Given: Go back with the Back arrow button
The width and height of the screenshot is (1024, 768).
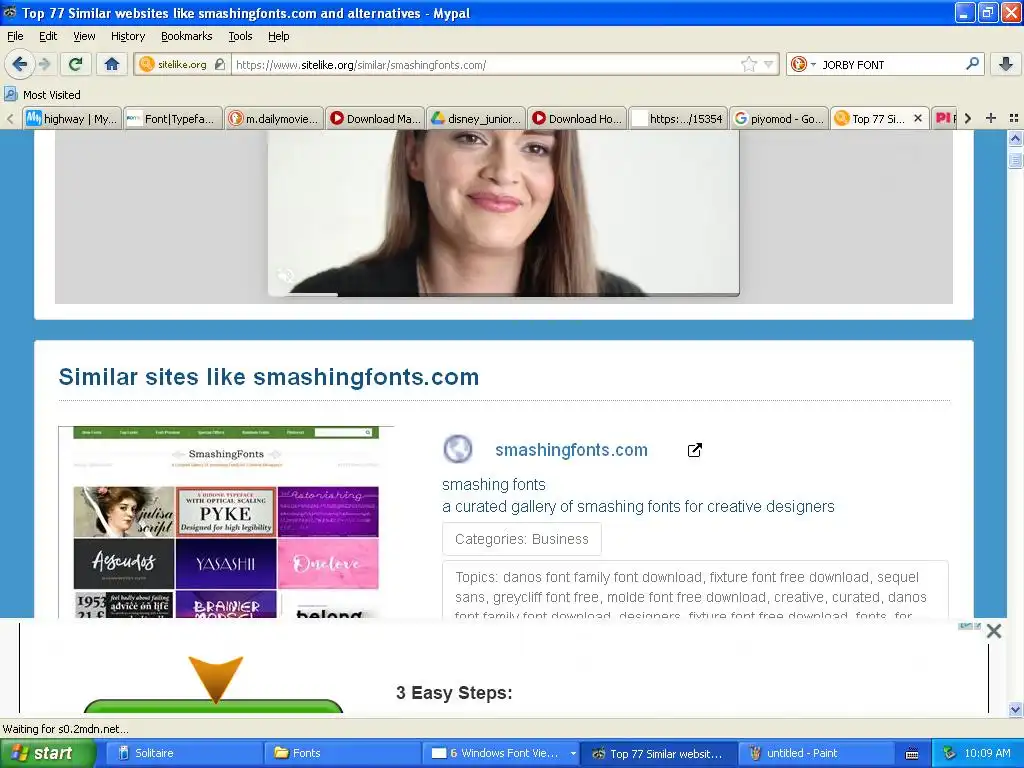Looking at the screenshot, I should 20,64.
